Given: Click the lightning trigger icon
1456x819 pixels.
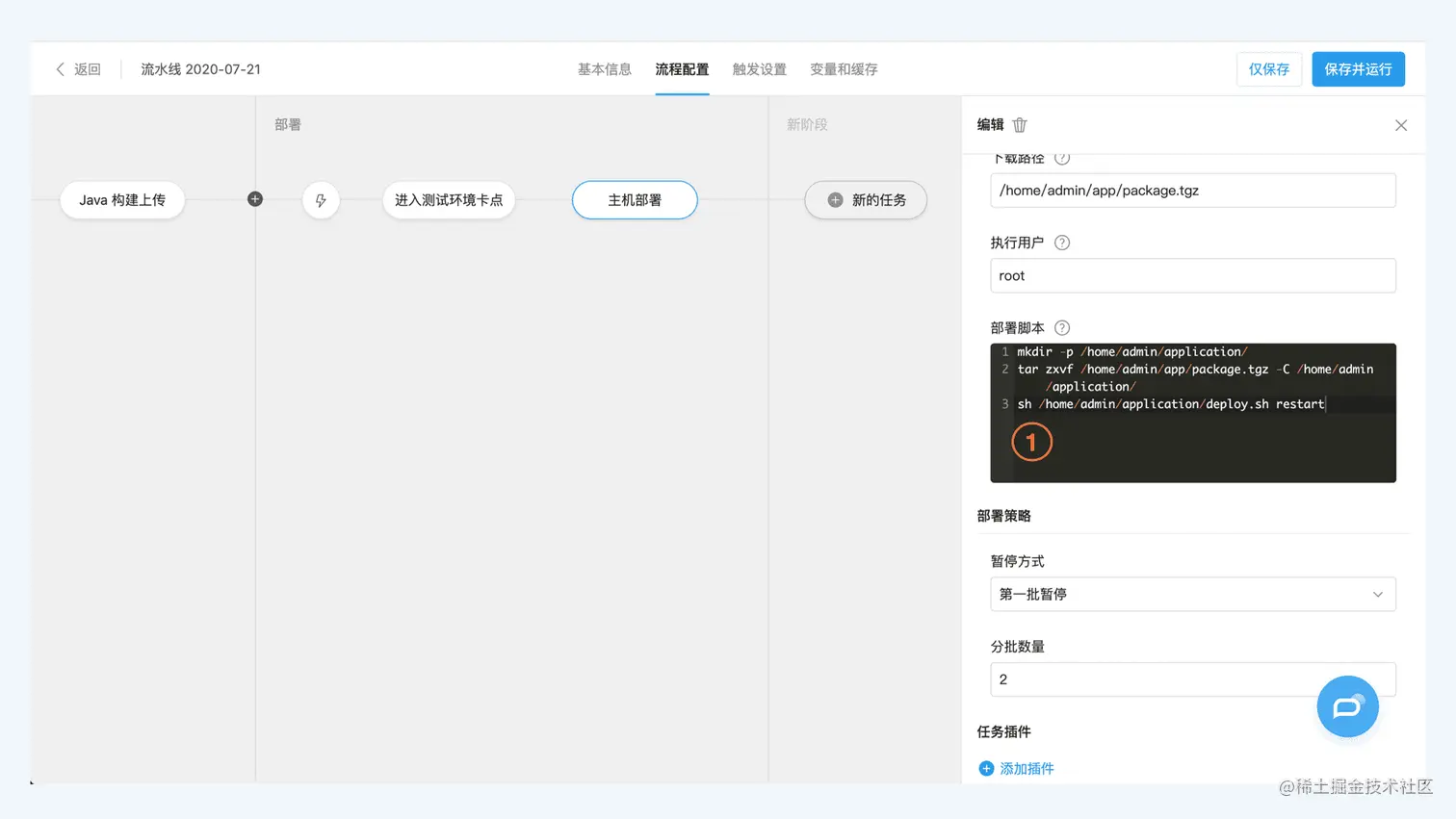Looking at the screenshot, I should [x=321, y=200].
